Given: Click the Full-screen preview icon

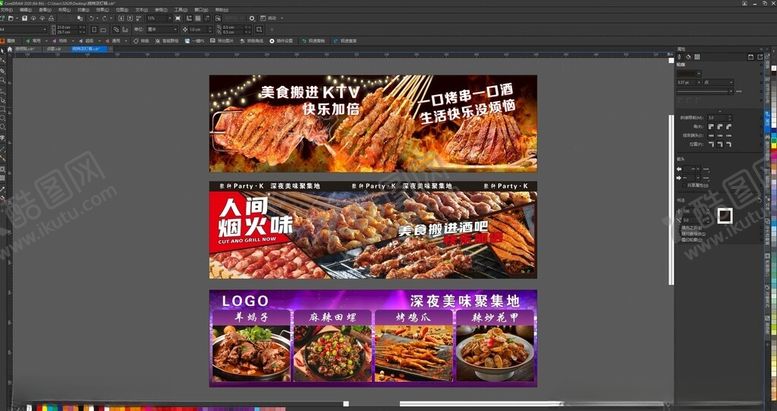Looking at the screenshot, I should (177, 18).
